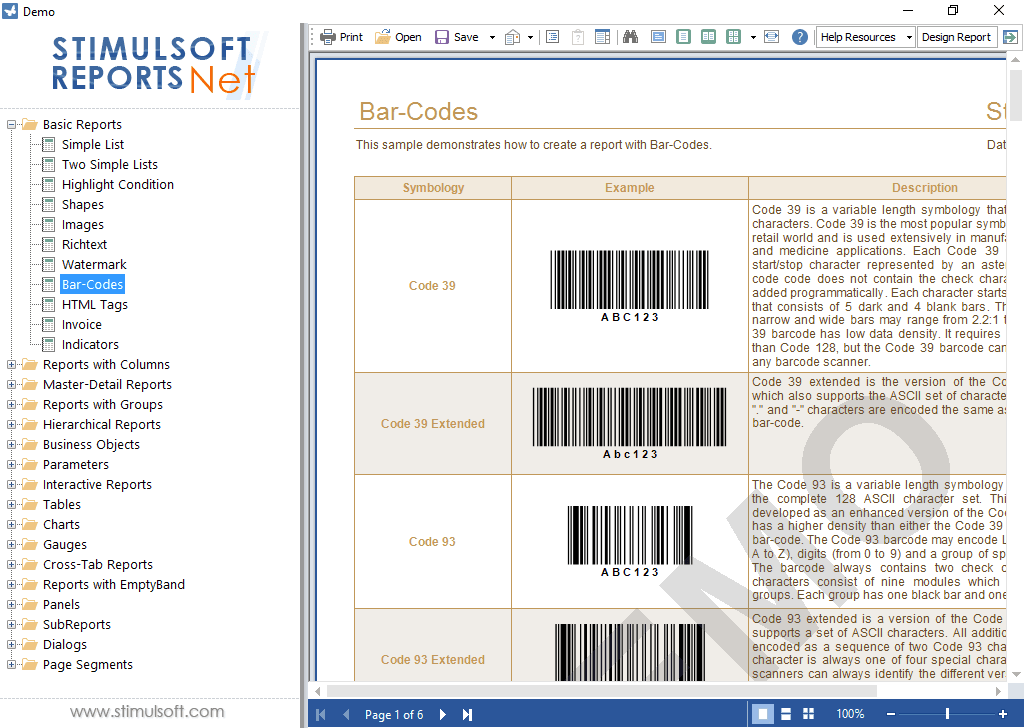
Task: Click the grayed Parameters clipboard icon
Action: pos(578,37)
